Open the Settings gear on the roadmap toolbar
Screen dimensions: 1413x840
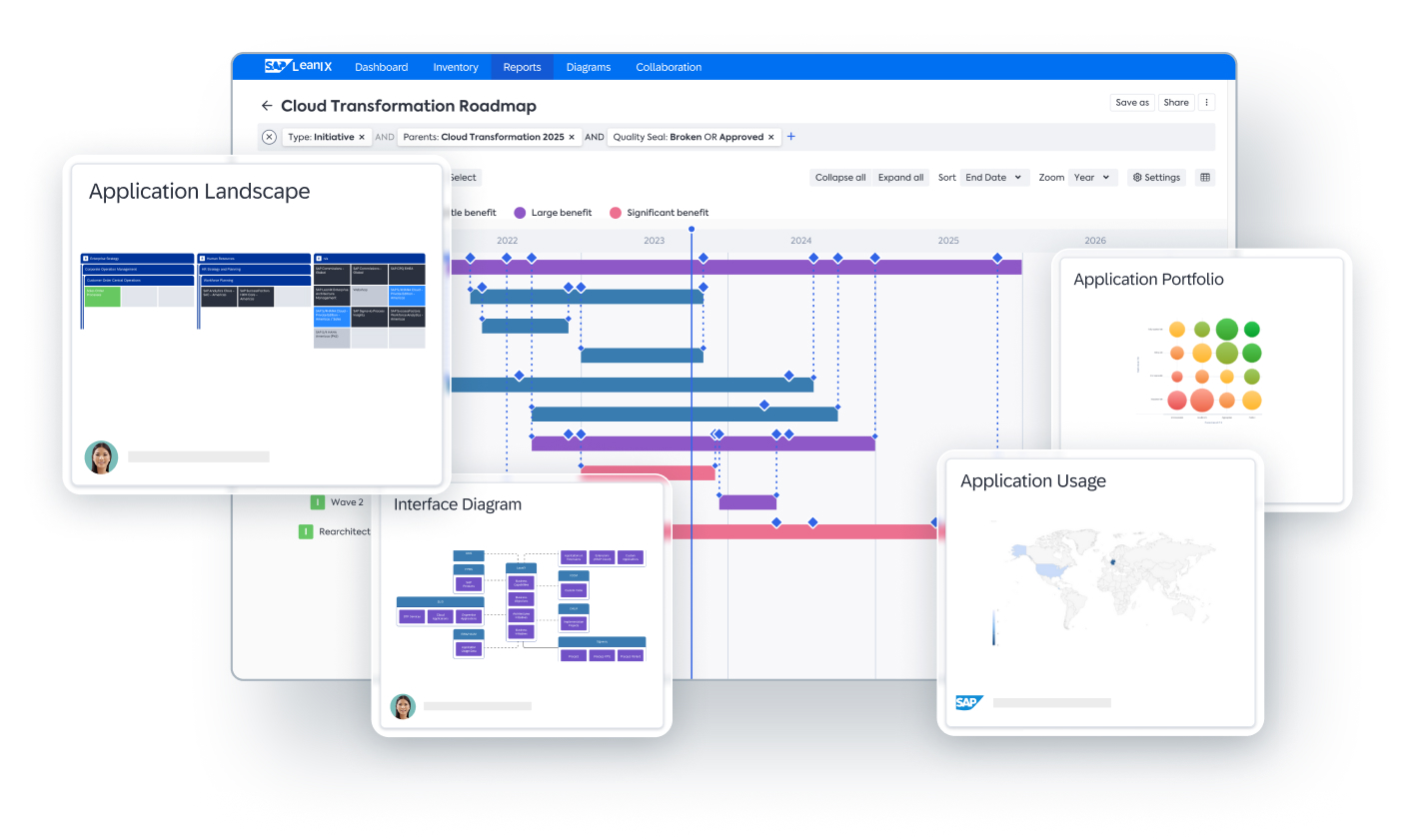(x=1155, y=177)
